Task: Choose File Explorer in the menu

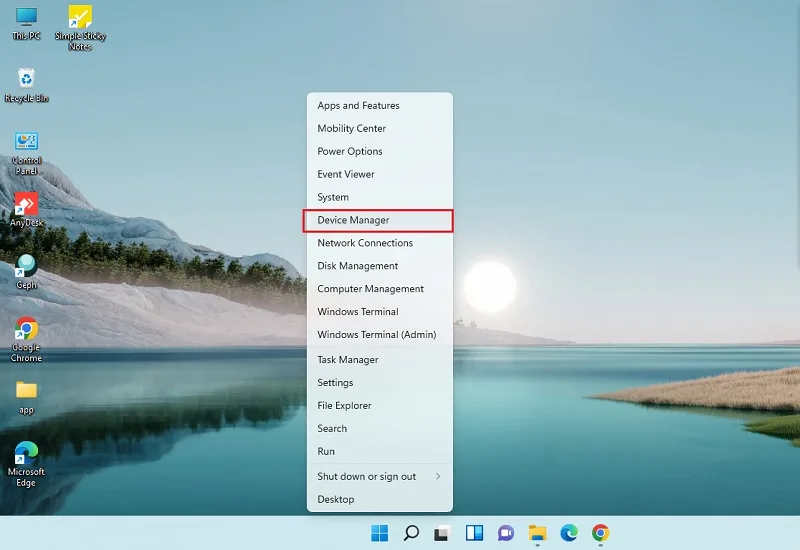Action: coord(380,406)
